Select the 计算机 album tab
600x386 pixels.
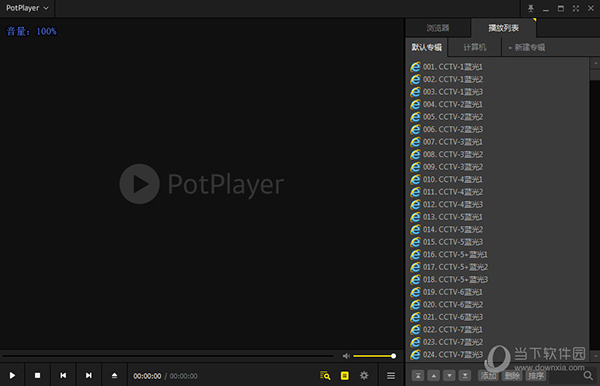474,47
